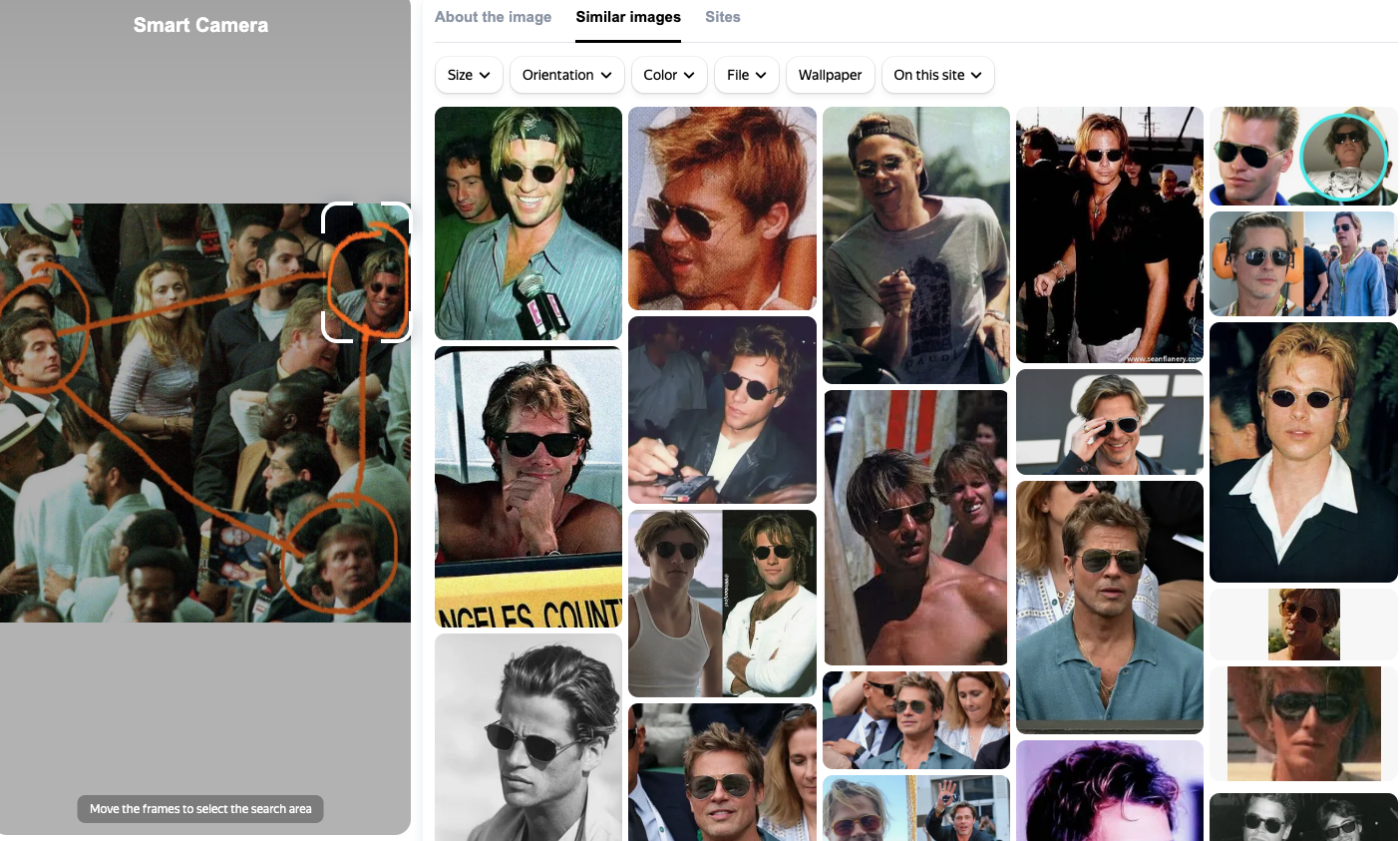
Task: Switch to the About the image tab
Action: click(x=493, y=17)
